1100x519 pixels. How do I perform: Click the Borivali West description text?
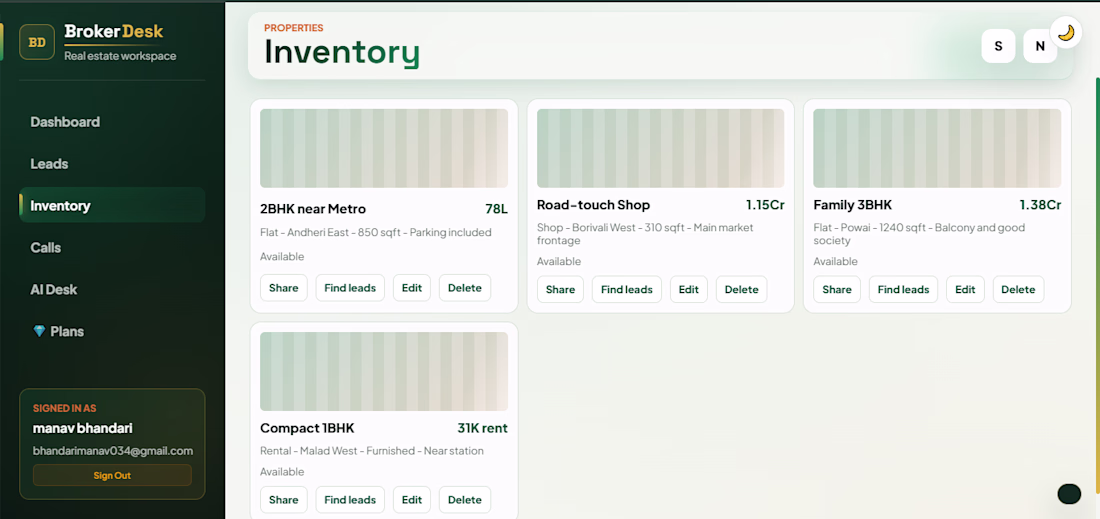tap(645, 234)
